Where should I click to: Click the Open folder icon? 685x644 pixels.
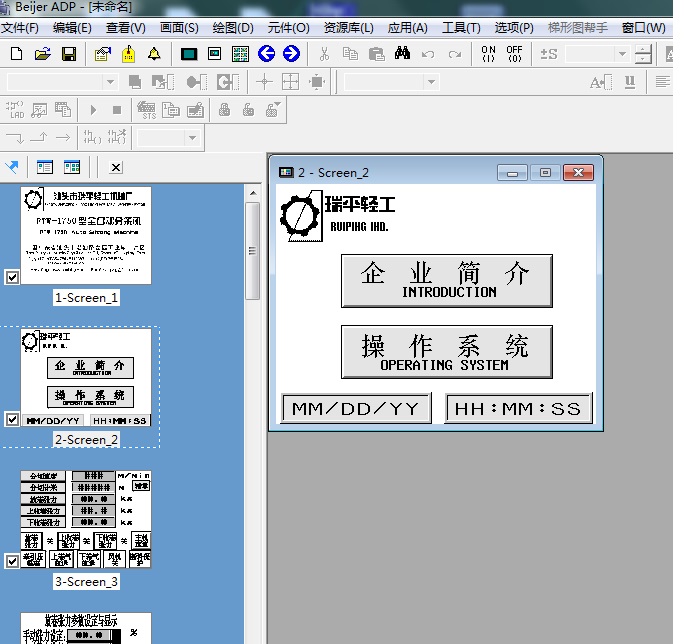(x=43, y=54)
